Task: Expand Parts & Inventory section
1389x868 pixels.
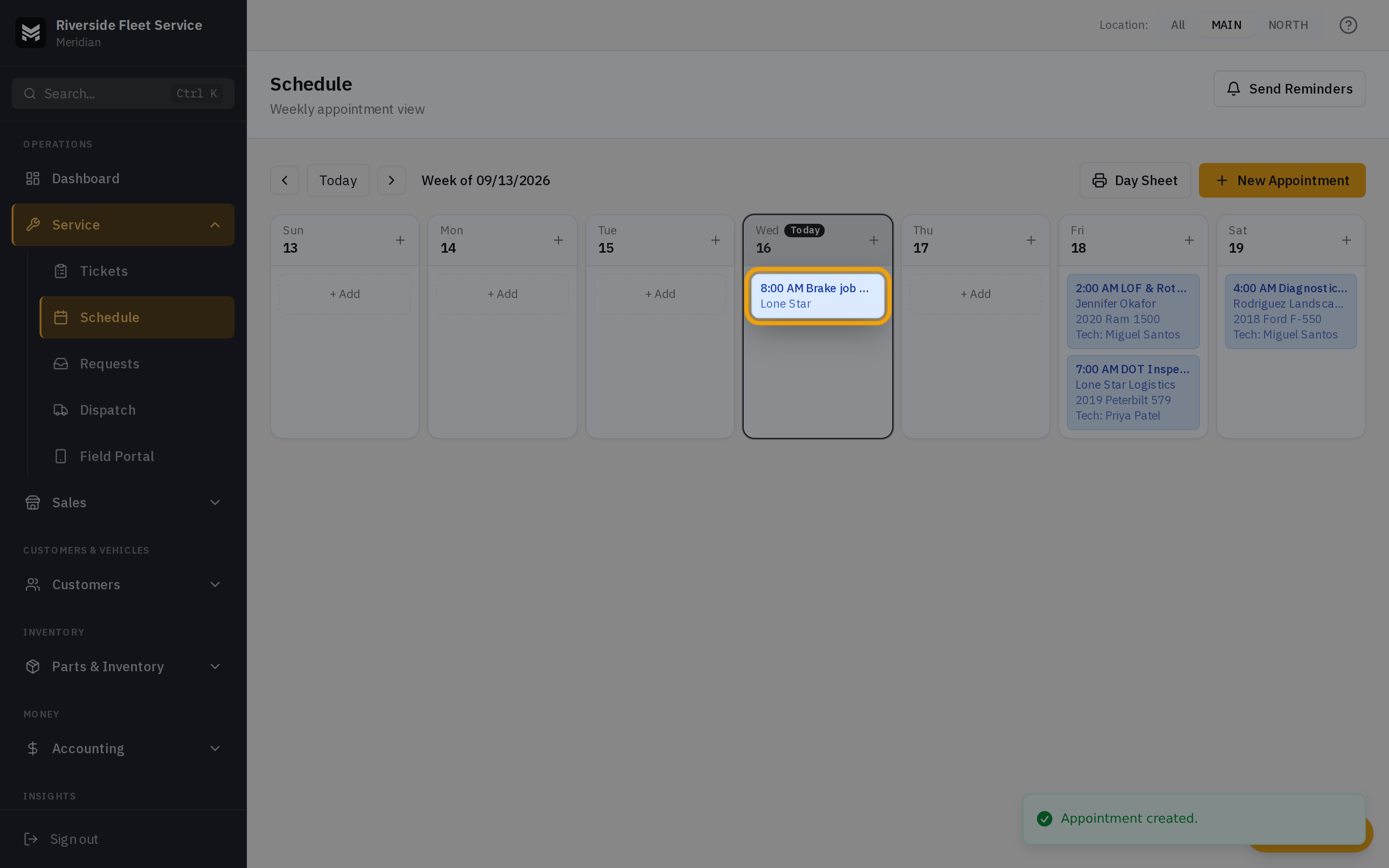Action: pos(123,666)
